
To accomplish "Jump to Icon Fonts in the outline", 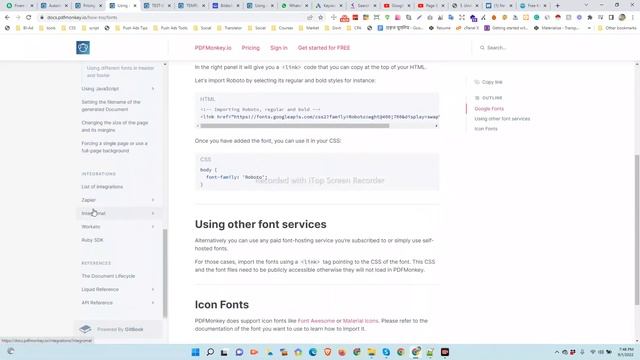I will click(x=486, y=129).
